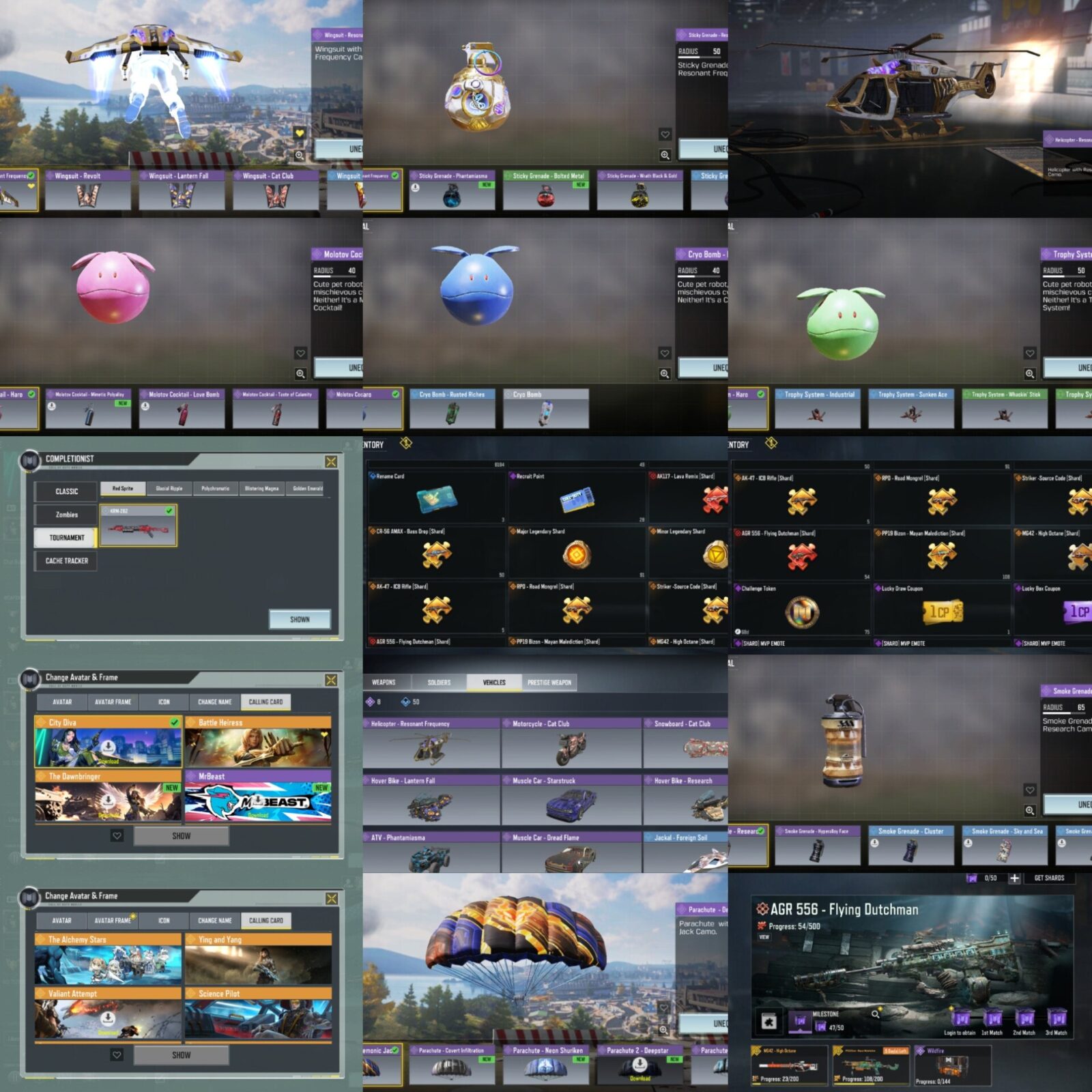Download The Dawnbringer calling card
Viewport: 1092px width, 1092px height.
(x=108, y=800)
